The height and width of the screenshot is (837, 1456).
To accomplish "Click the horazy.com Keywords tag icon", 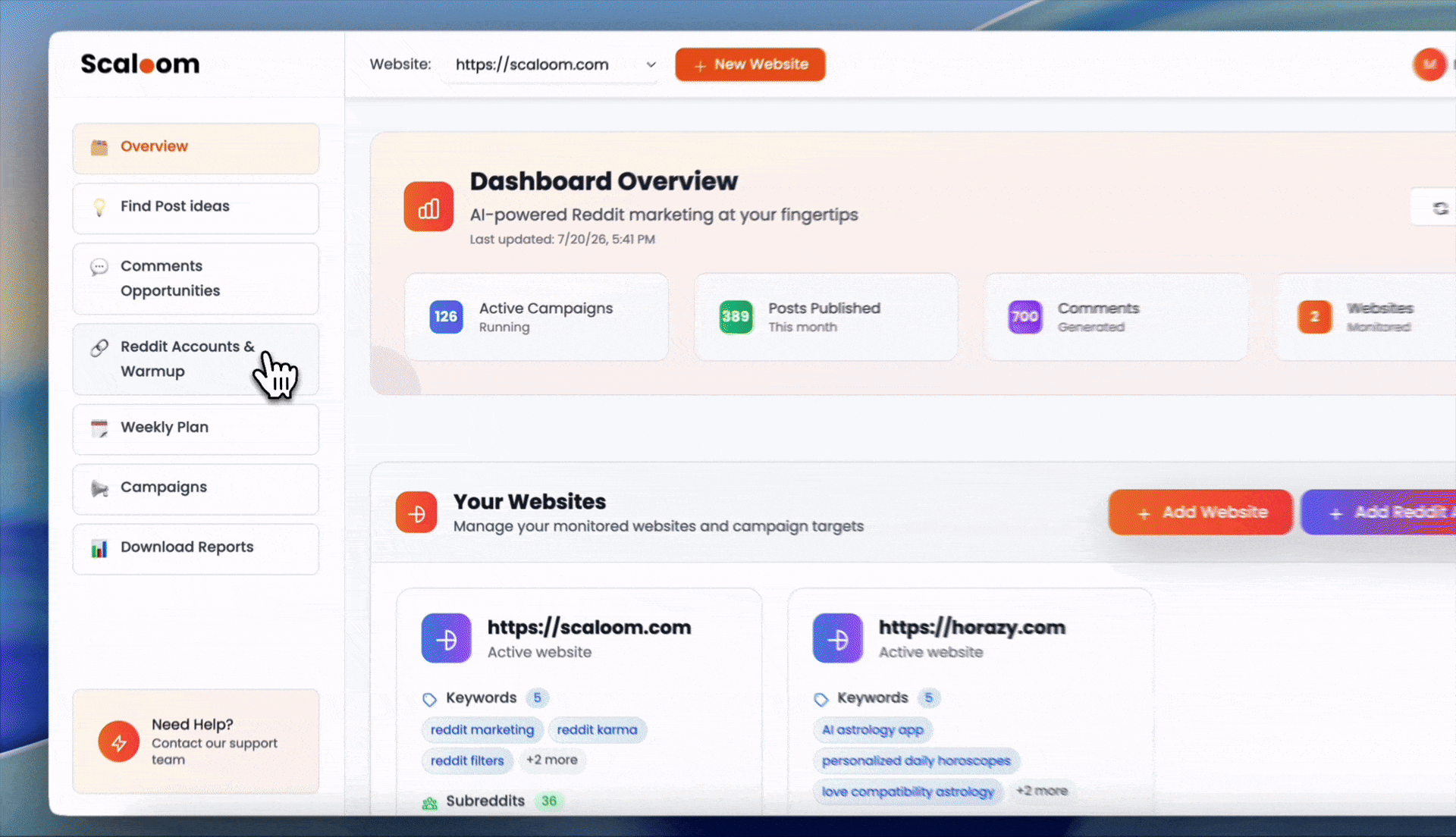I will (821, 699).
